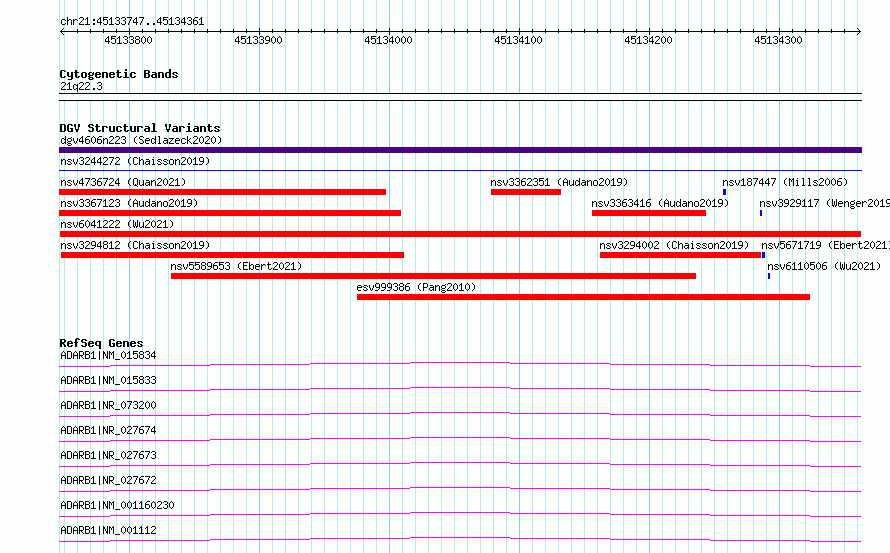890x553 pixels.
Task: Click the blue marker under nsv3929117
Action: pos(761,213)
